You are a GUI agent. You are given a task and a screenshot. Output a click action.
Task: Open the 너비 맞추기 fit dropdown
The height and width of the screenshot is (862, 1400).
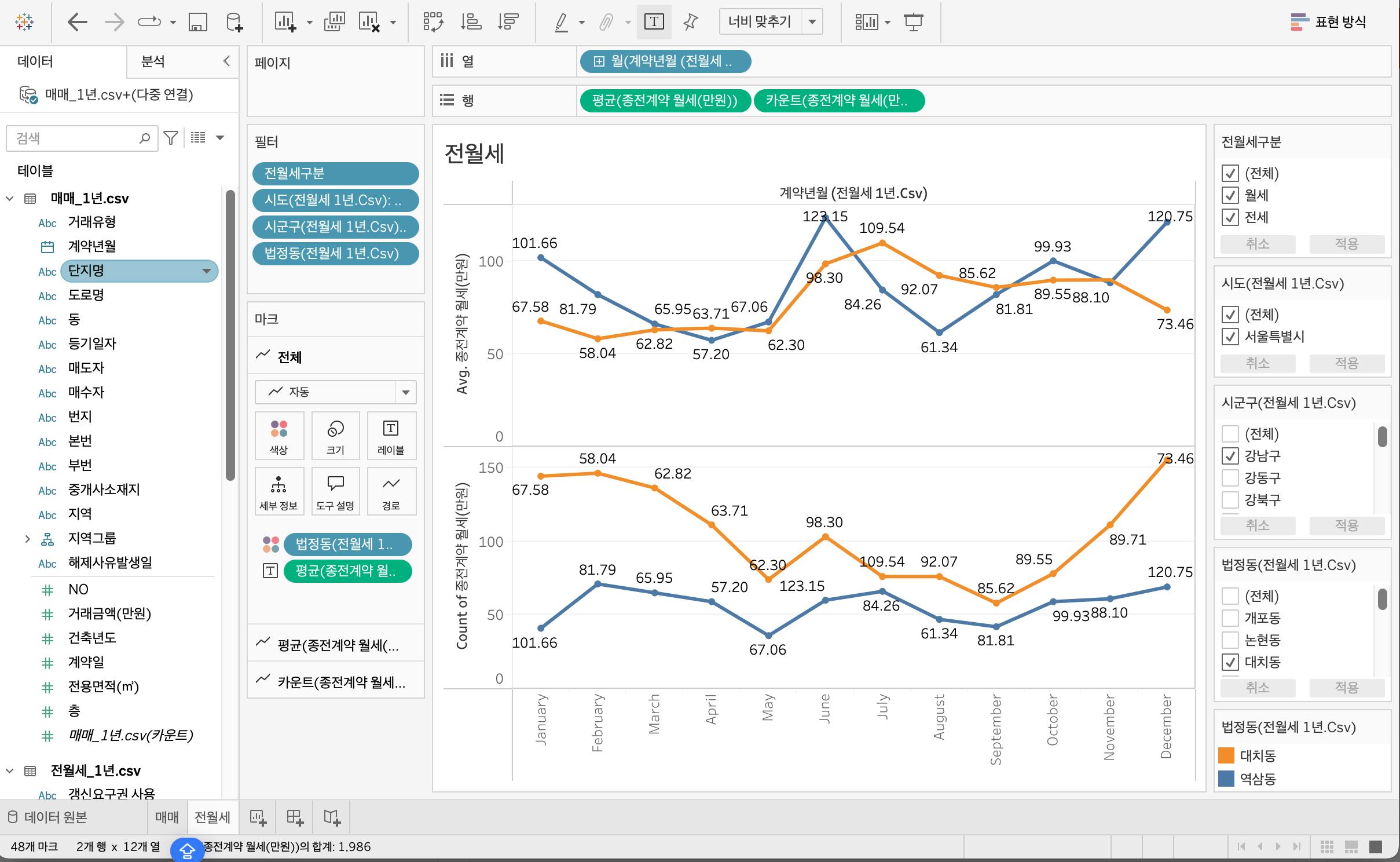click(x=812, y=22)
